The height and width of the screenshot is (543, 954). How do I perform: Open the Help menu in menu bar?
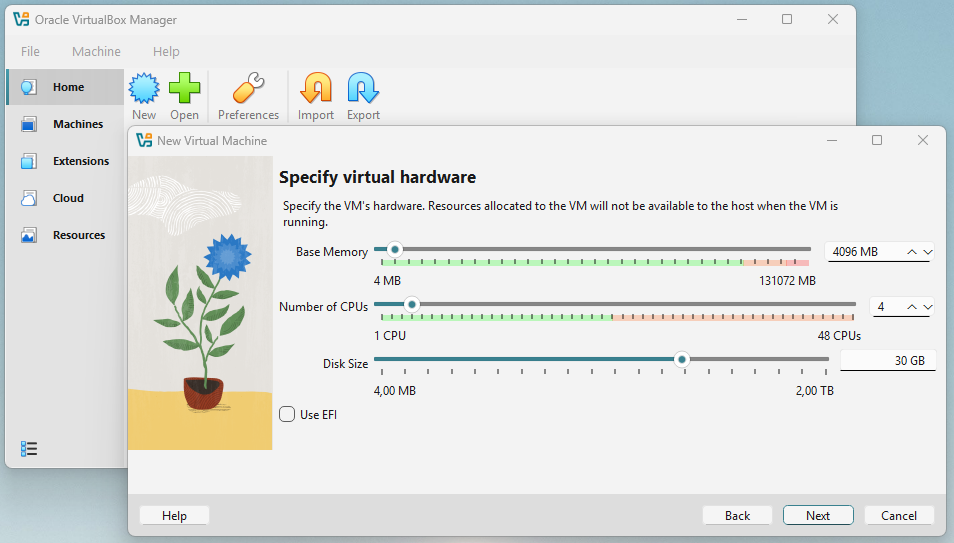coord(166,52)
